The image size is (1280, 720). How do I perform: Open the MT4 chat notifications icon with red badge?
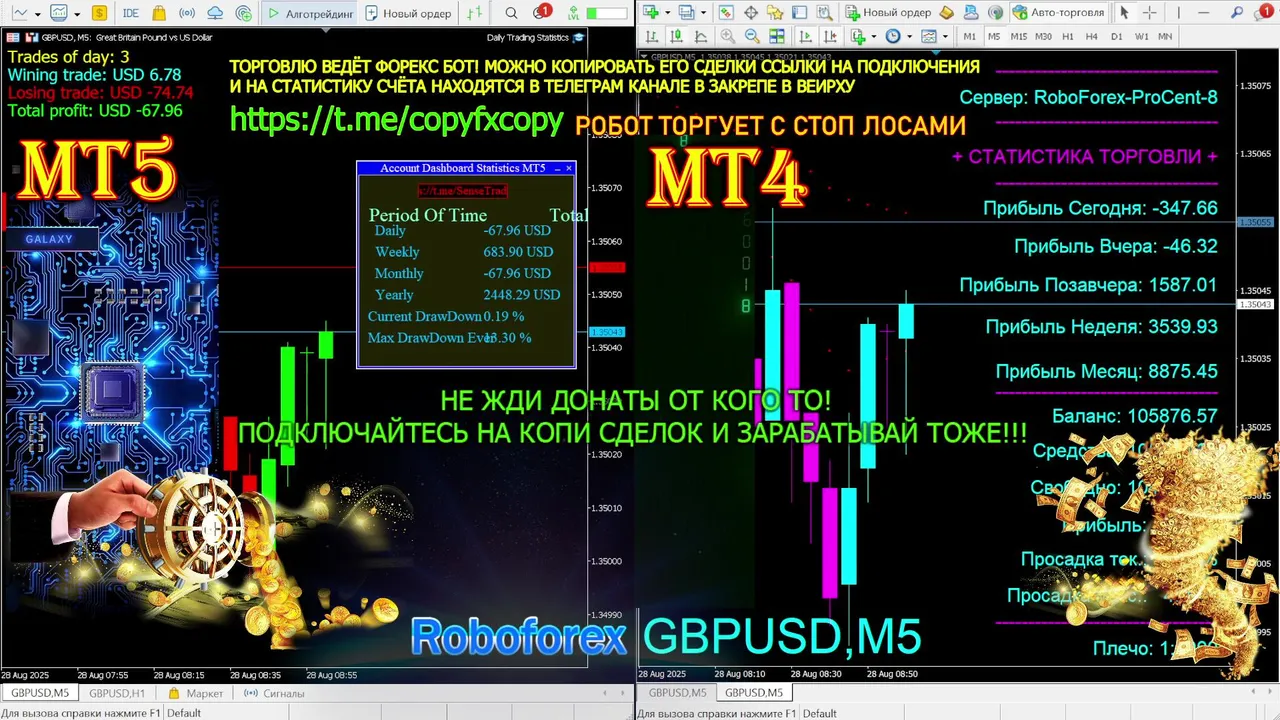(1264, 12)
